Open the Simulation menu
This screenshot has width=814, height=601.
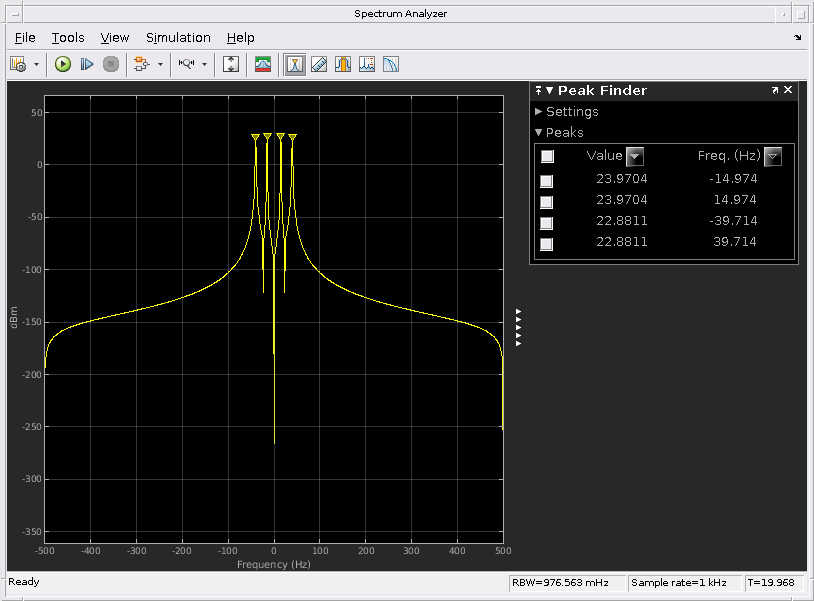[178, 38]
